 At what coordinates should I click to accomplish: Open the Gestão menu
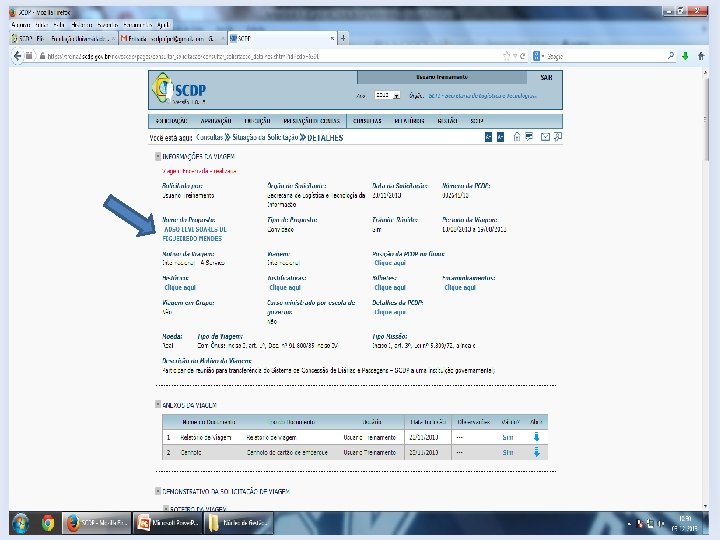[x=447, y=121]
